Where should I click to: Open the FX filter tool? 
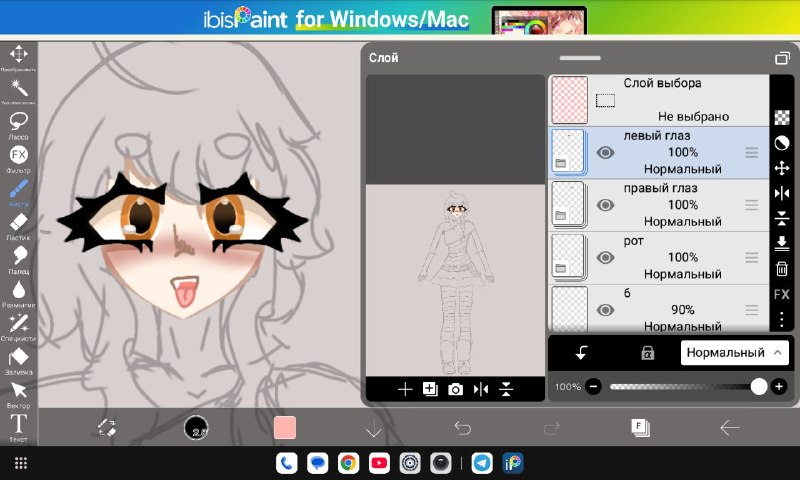18,159
